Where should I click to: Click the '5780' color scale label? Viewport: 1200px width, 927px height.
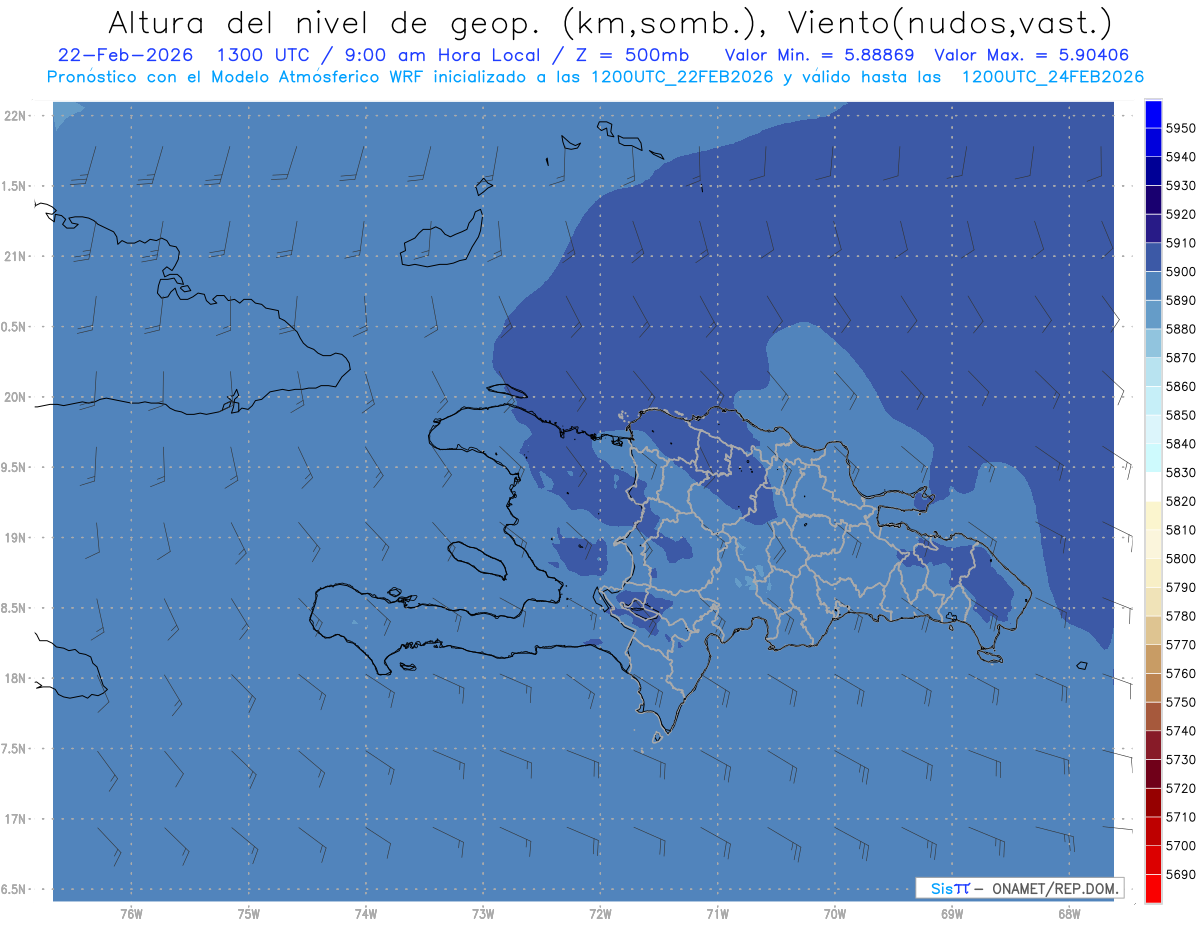1180,616
